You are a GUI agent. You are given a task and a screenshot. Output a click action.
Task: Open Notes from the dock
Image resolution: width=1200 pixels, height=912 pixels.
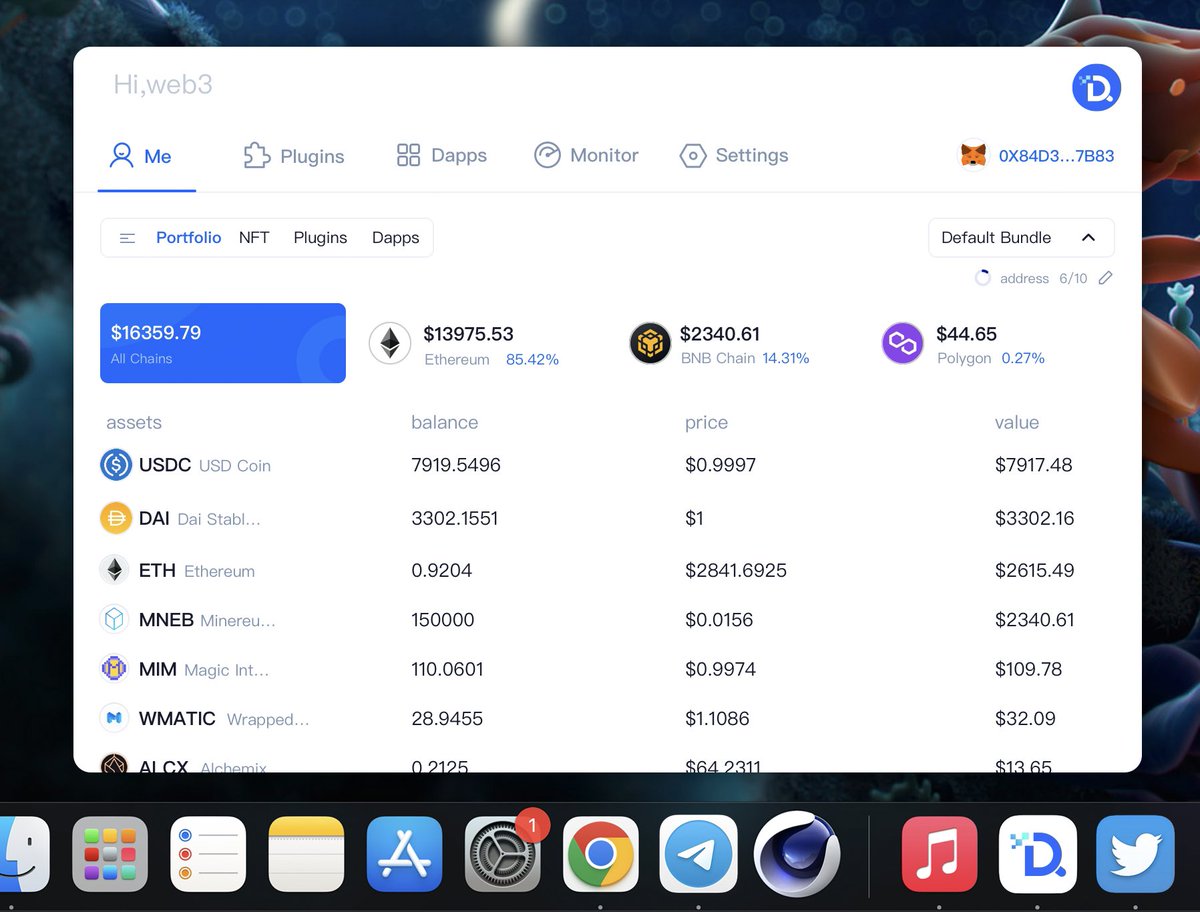pos(306,854)
